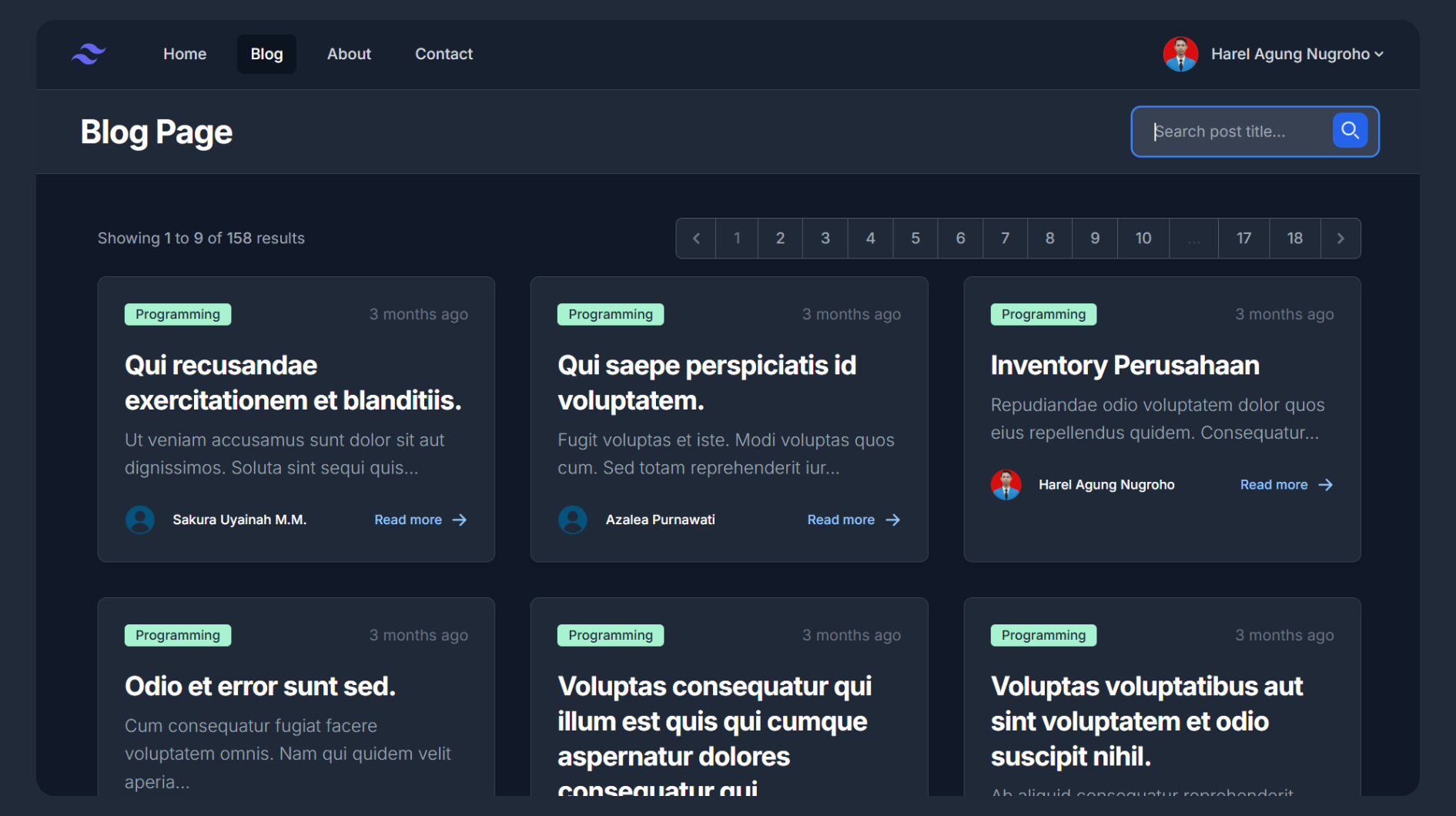
Task: Click Programming tag on Qui saepe perspiciatis card
Action: click(x=611, y=314)
